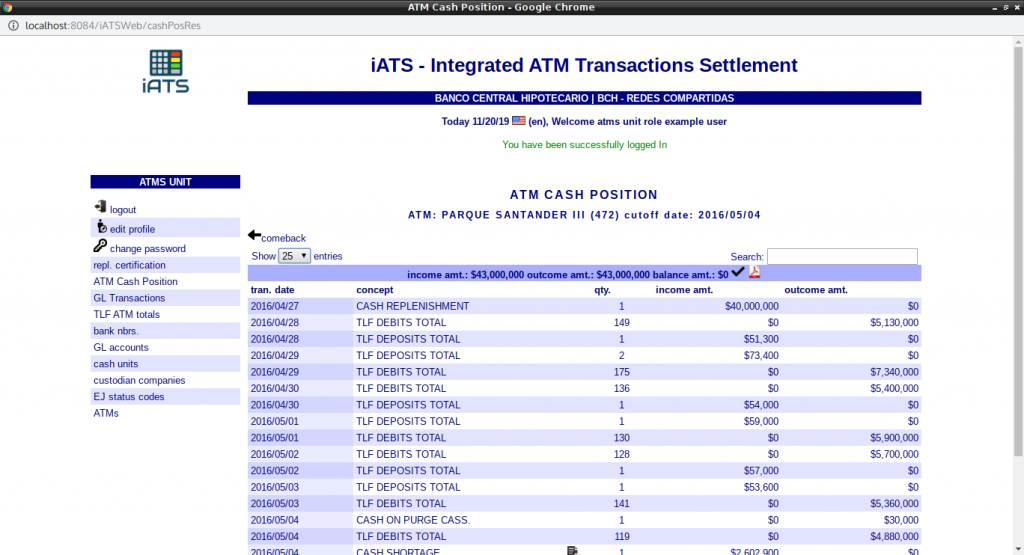Sort the table by tran. date column
The image size is (1024, 555).
click(272, 290)
